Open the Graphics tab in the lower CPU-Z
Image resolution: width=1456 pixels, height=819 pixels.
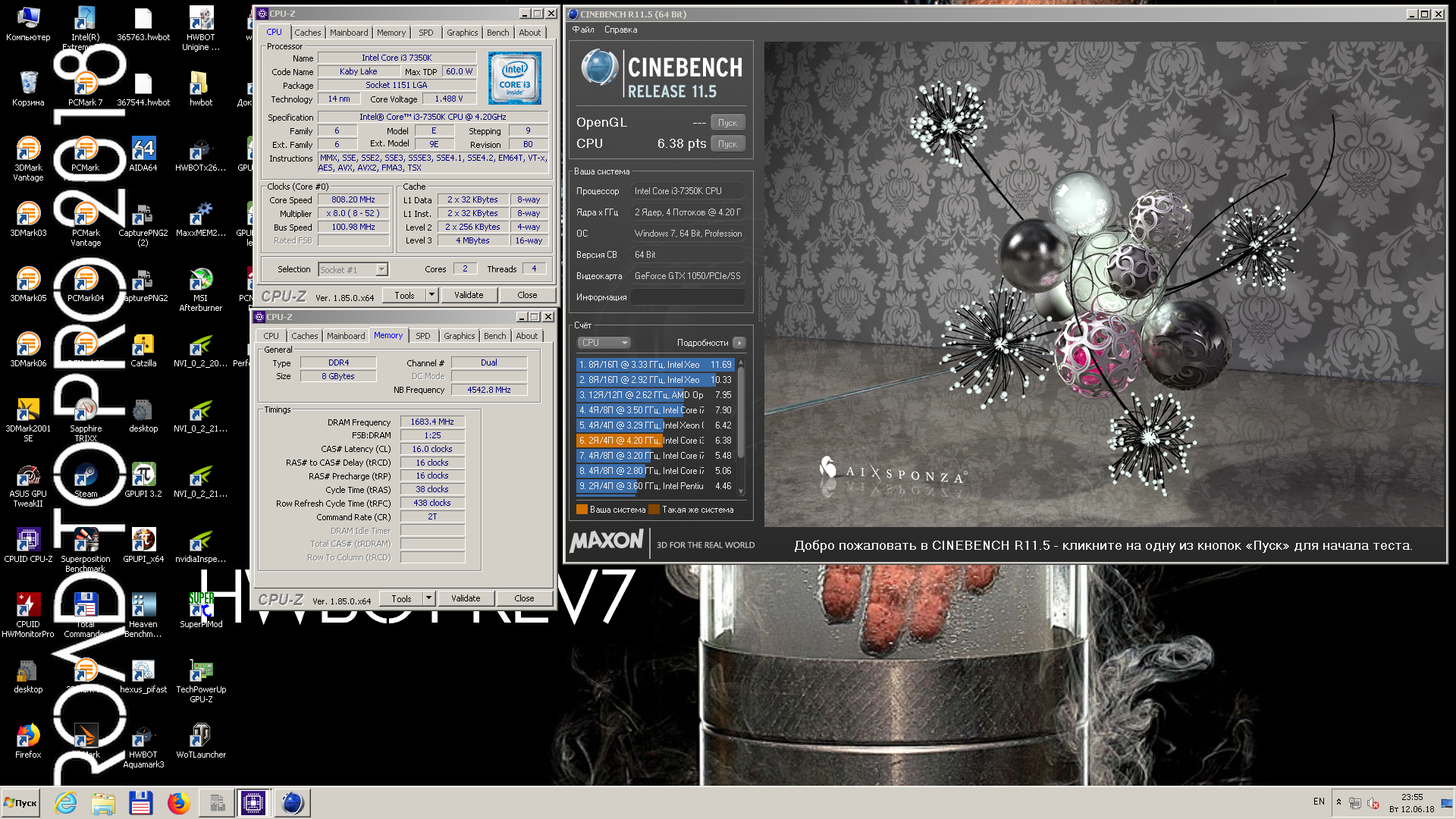tap(460, 336)
